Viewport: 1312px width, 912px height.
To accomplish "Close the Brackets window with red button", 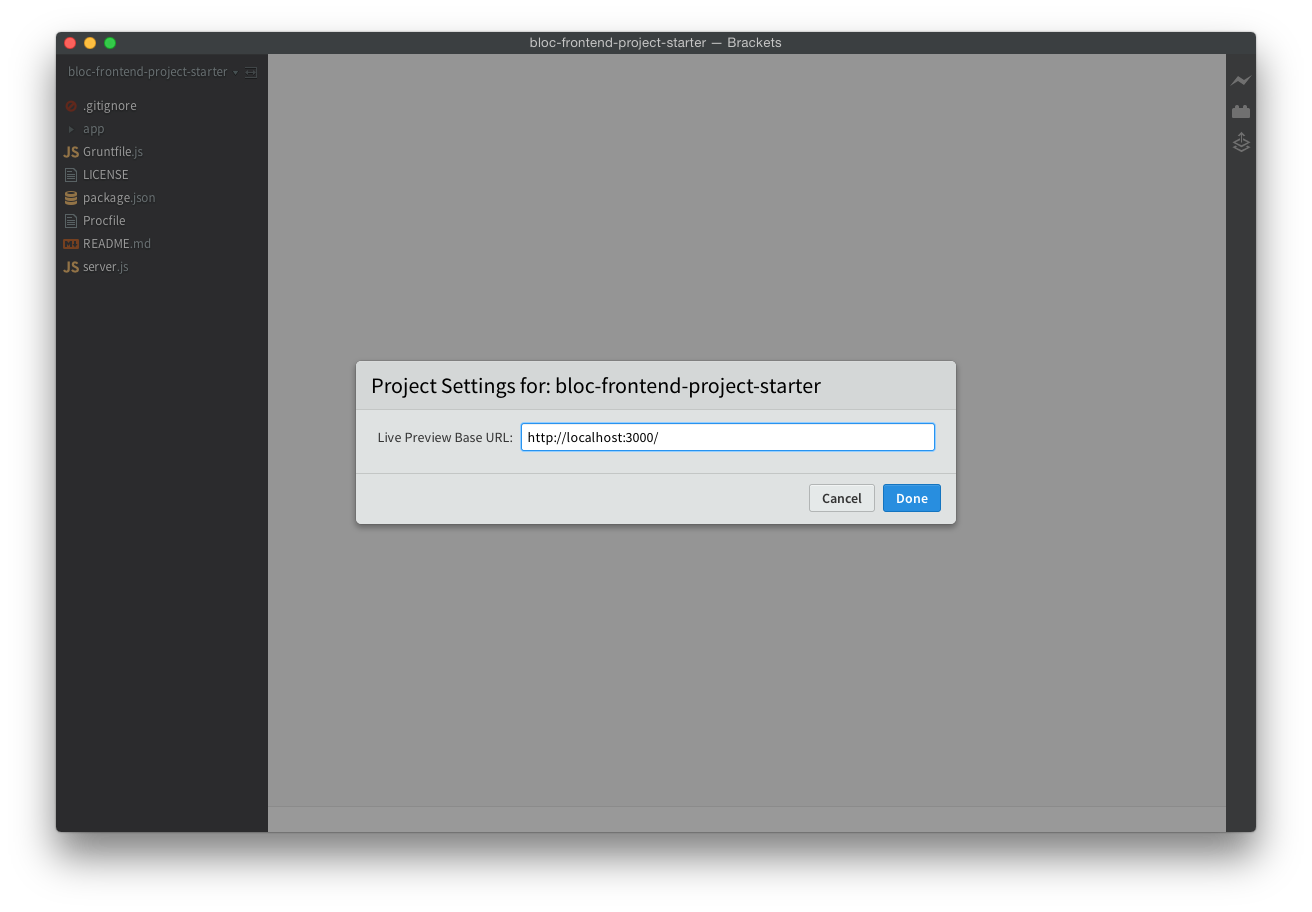I will [70, 43].
